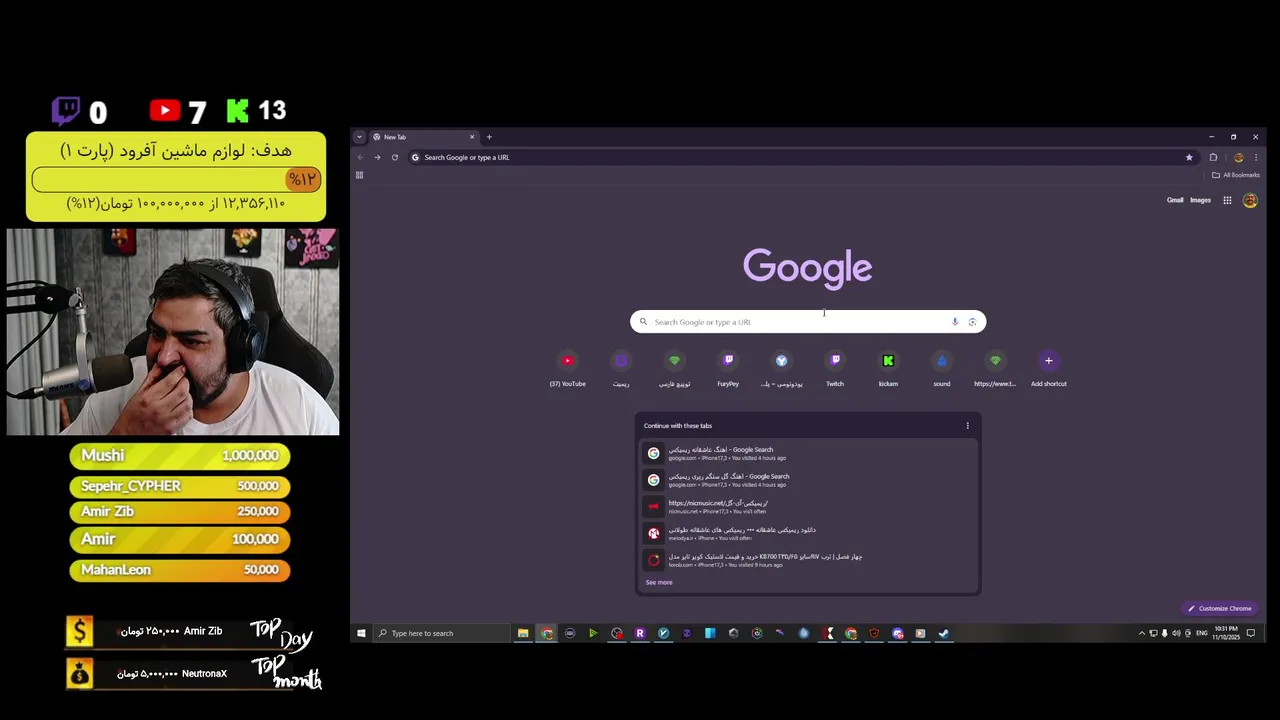Search by image with Google Lens icon
This screenshot has height=720, width=1280.
972,322
